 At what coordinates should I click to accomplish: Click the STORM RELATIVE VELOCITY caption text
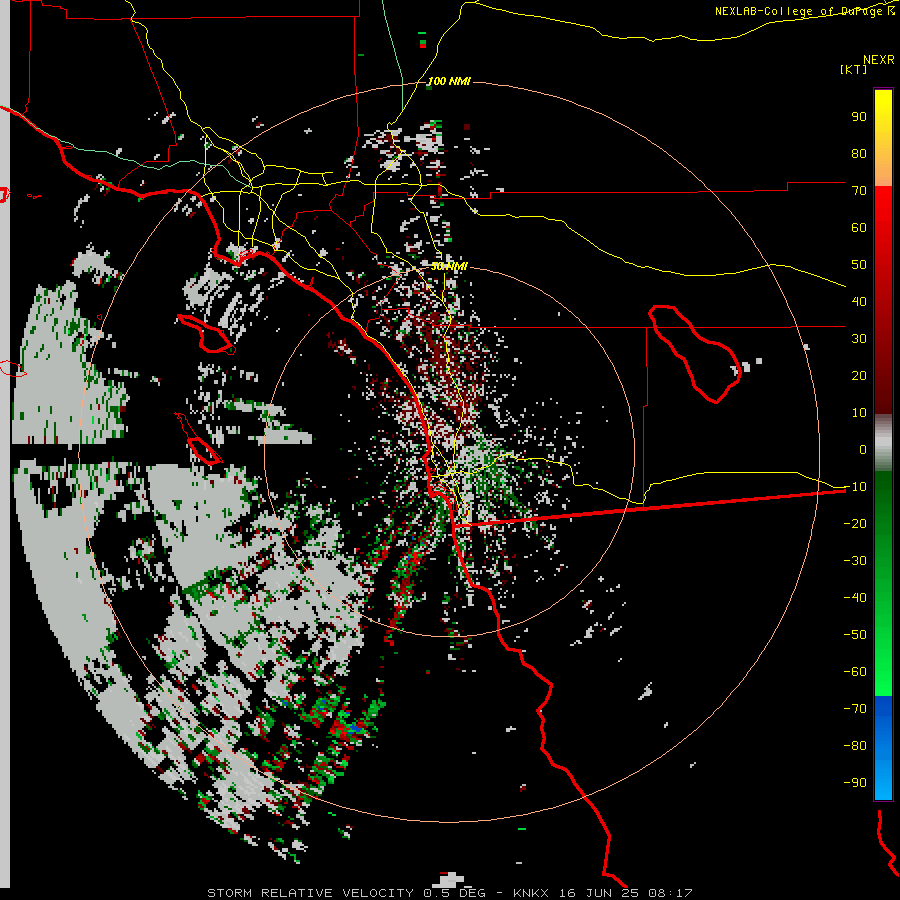point(310,893)
